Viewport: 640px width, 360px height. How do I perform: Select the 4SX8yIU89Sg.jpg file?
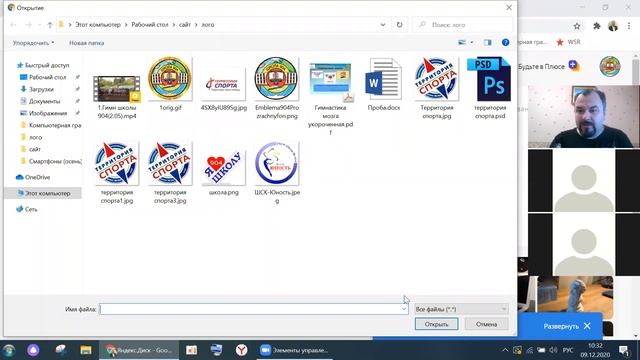coord(224,89)
